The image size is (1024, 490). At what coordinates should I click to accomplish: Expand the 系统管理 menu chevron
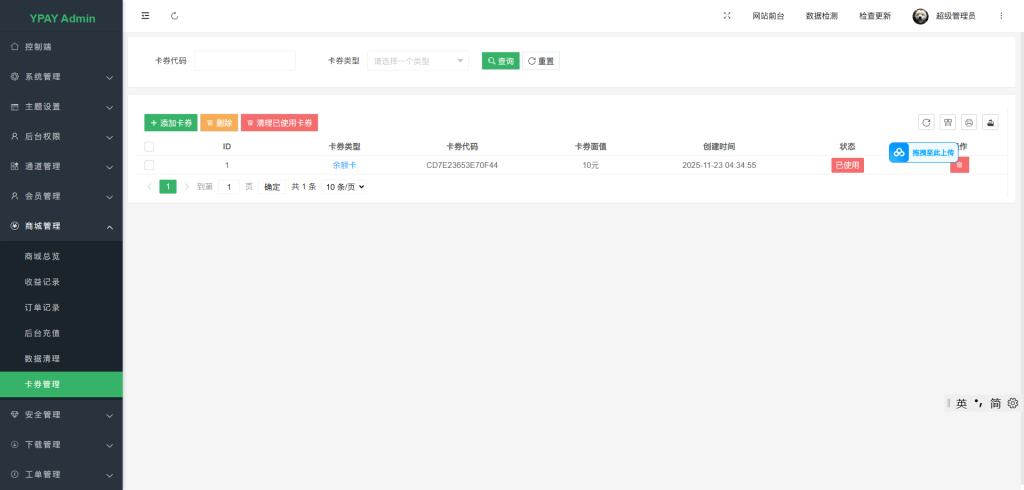tap(110, 78)
